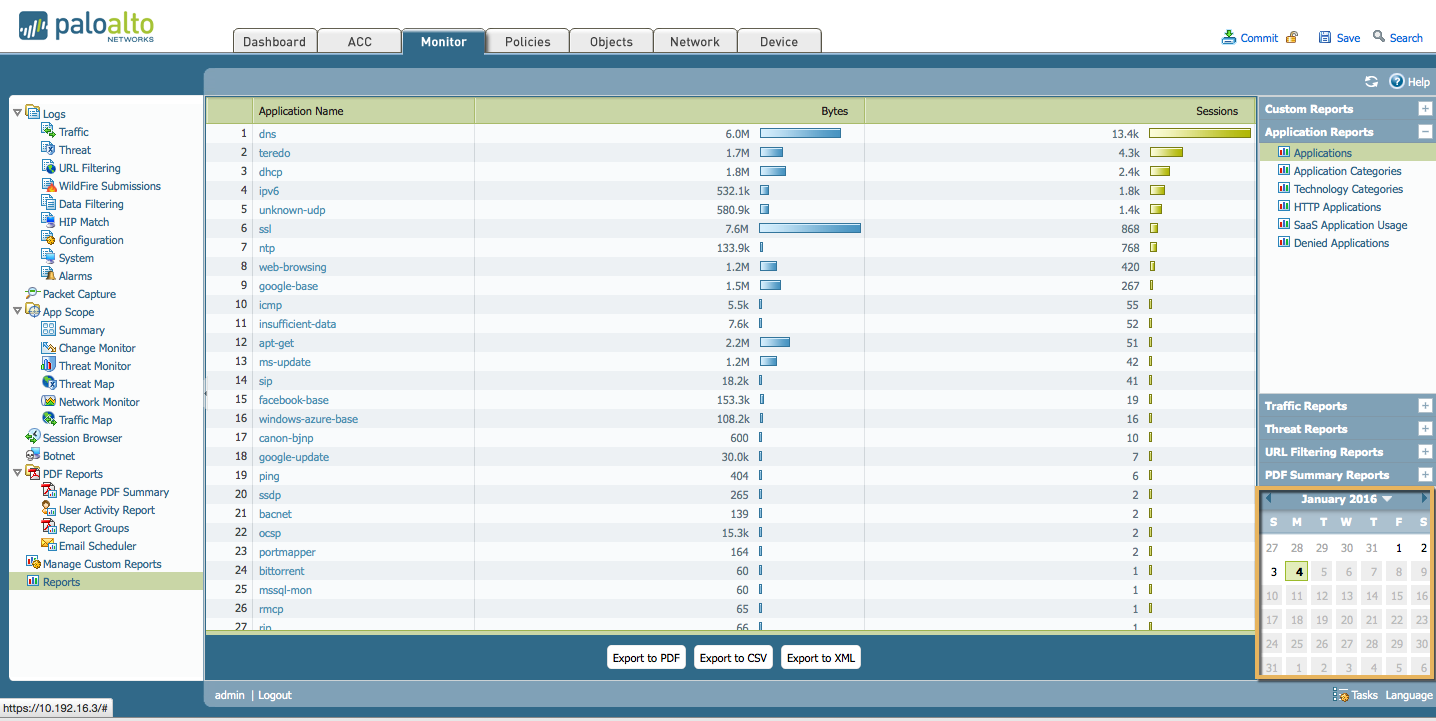The height and width of the screenshot is (721, 1436).
Task: Switch to the Policies tab
Action: (x=526, y=41)
